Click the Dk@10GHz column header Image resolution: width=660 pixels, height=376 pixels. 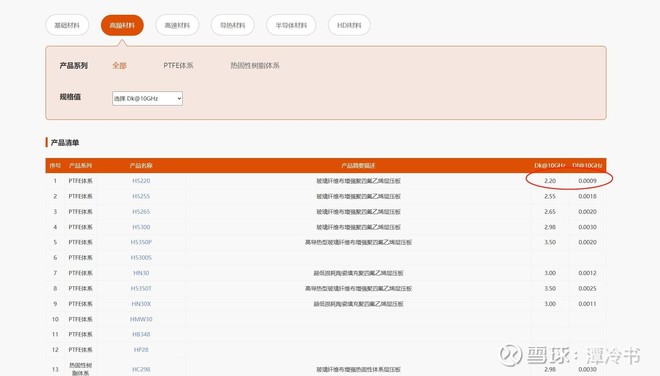(550, 165)
